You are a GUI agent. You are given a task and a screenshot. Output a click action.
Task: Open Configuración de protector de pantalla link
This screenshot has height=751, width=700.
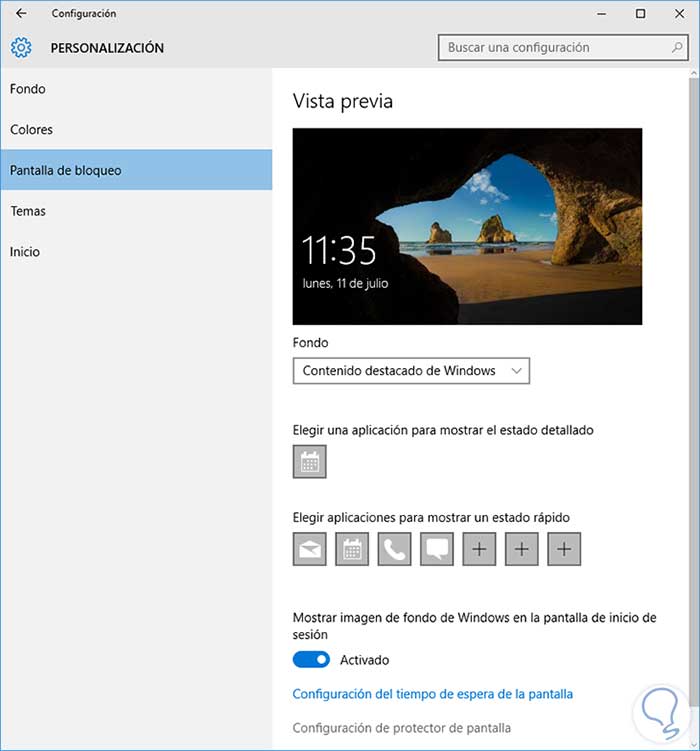402,728
